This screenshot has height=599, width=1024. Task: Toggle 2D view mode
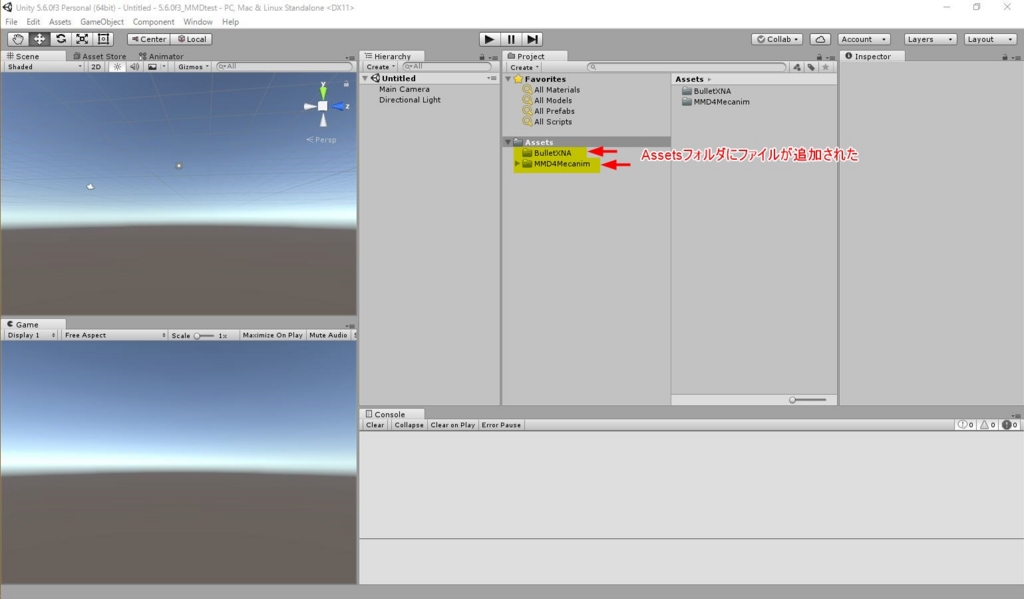pos(96,67)
